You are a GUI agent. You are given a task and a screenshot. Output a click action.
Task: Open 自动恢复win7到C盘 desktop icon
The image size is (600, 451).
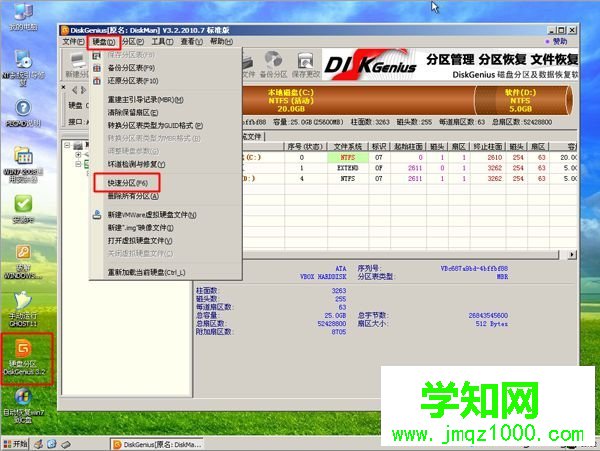click(x=23, y=406)
